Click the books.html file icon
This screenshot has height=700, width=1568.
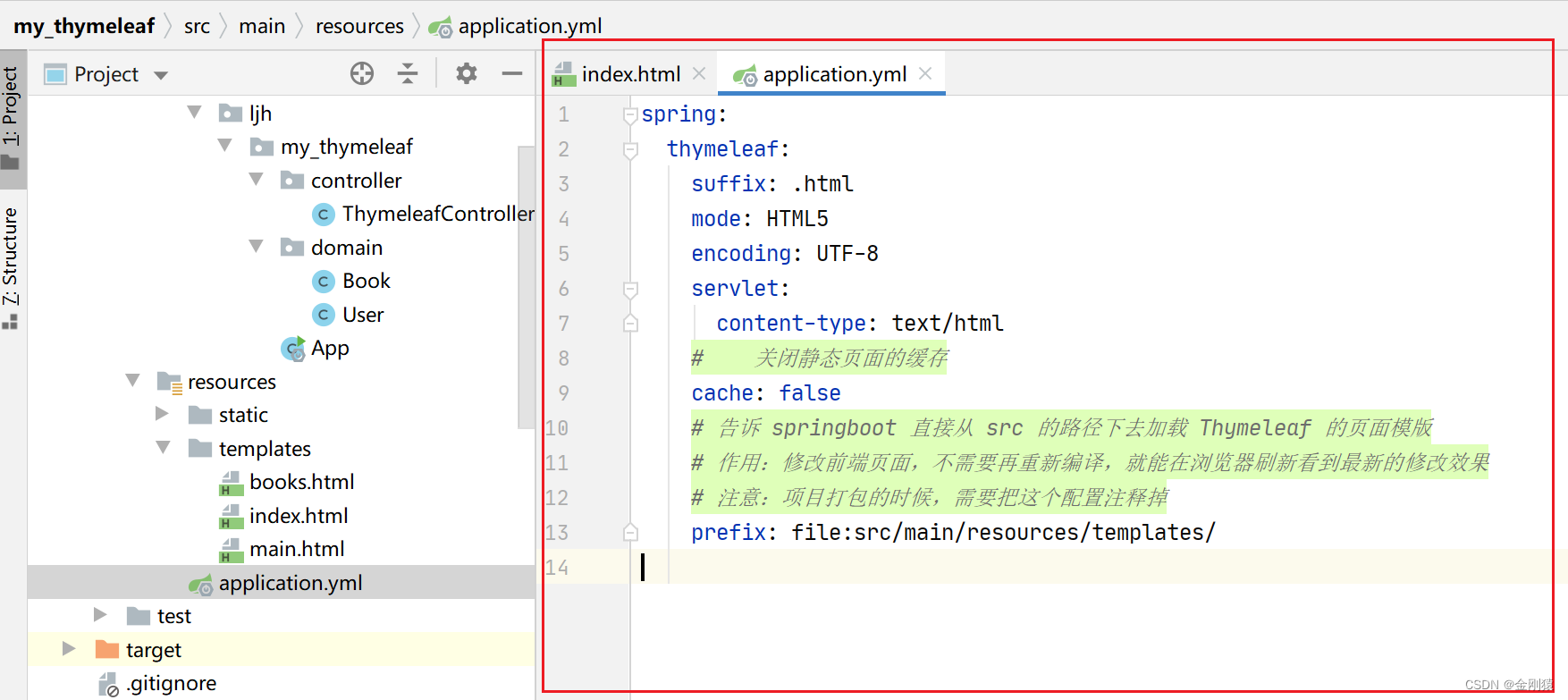pos(232,483)
